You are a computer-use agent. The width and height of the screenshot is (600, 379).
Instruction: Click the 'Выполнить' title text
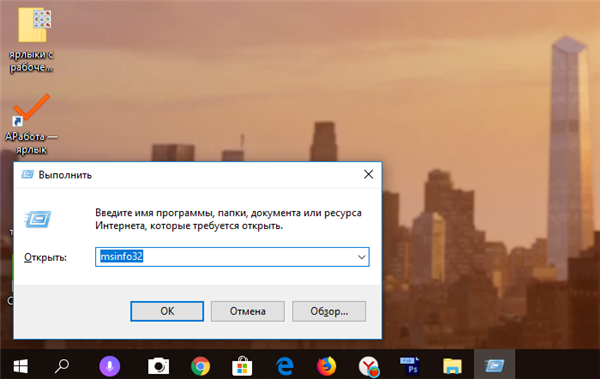click(x=65, y=175)
